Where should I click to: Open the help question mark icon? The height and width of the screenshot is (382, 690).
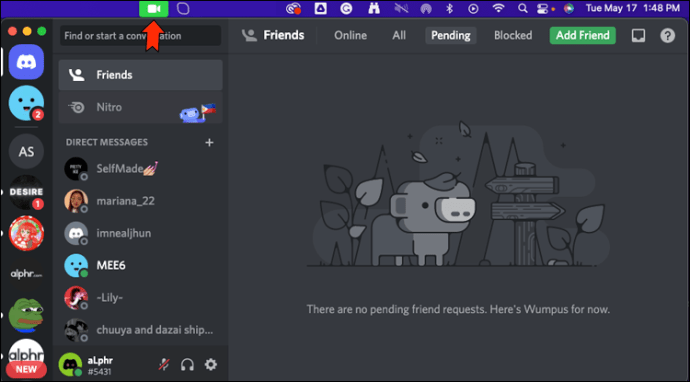pos(668,36)
